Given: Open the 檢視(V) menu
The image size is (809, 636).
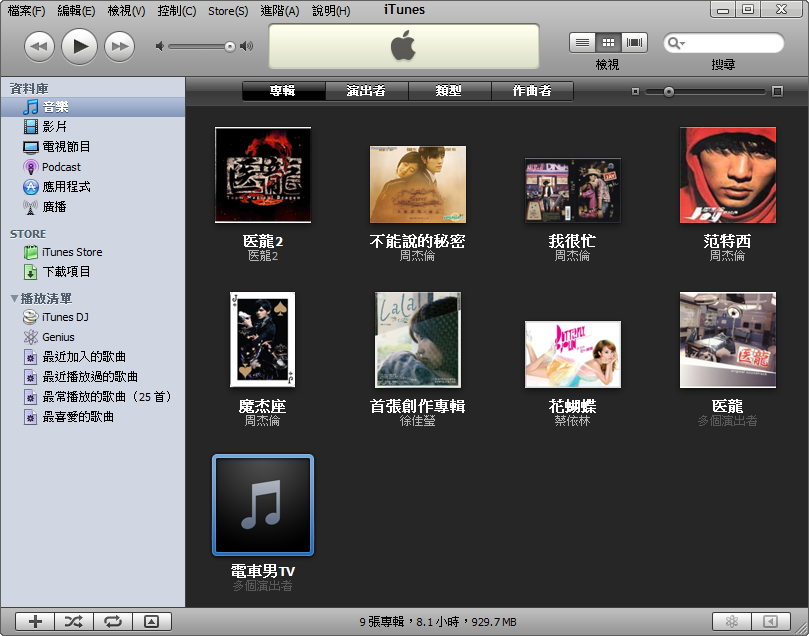Looking at the screenshot, I should (x=126, y=10).
